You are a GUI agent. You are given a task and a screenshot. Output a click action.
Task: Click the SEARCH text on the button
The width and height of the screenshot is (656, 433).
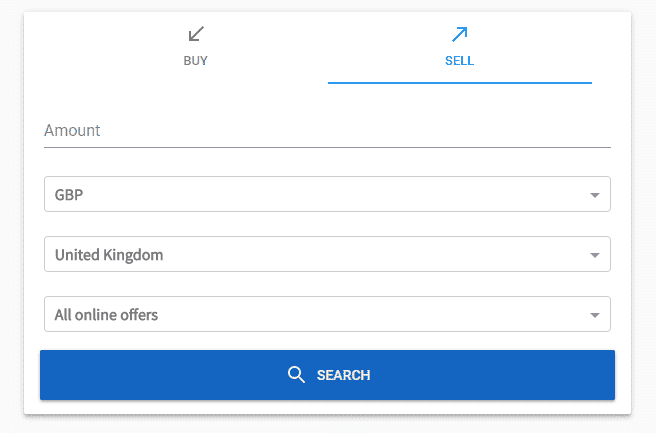pyautogui.click(x=343, y=375)
